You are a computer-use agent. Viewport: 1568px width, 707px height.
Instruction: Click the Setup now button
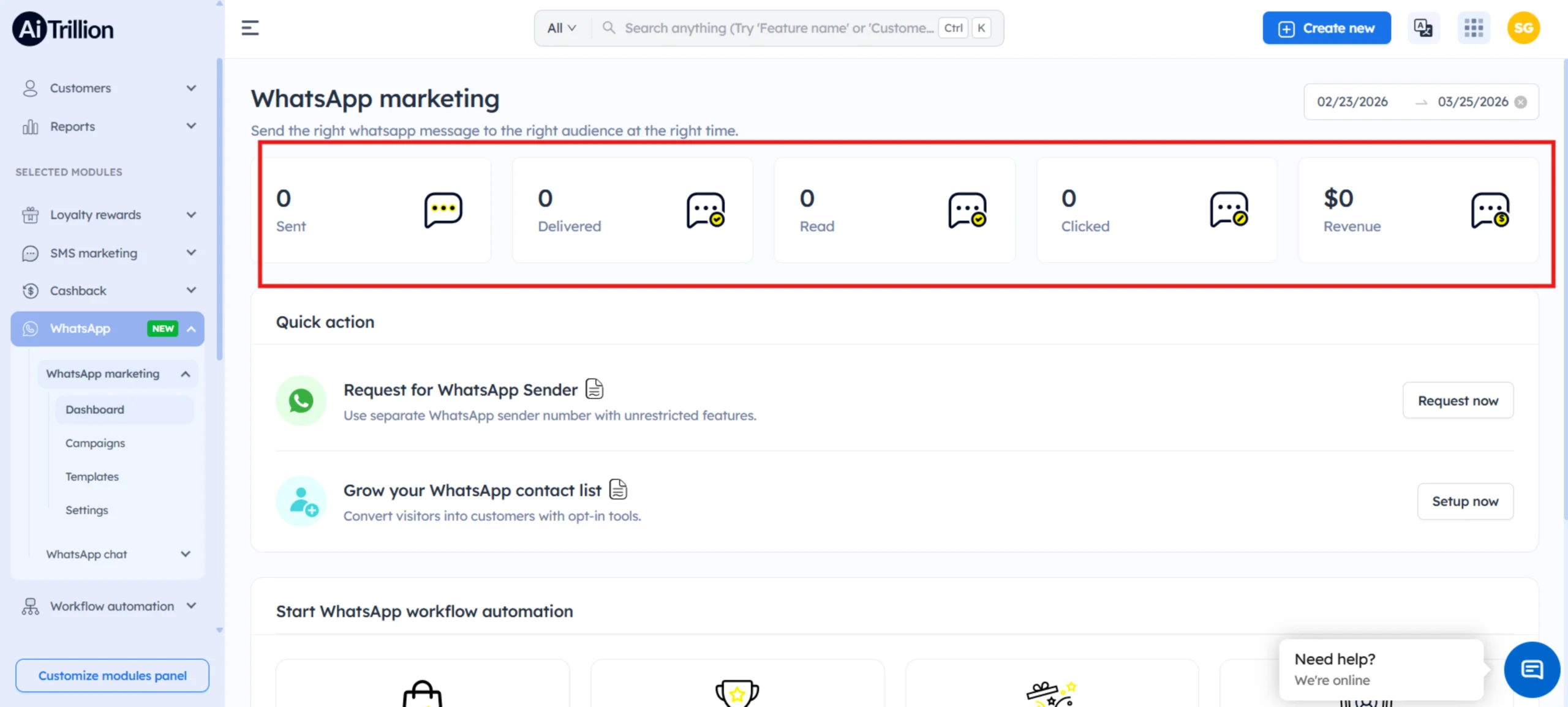(x=1465, y=501)
